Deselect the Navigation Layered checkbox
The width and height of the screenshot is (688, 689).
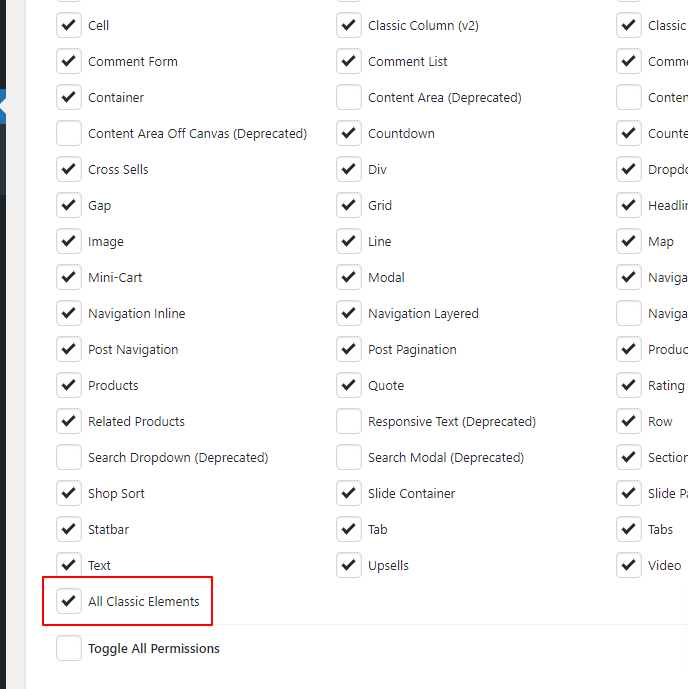click(x=349, y=313)
